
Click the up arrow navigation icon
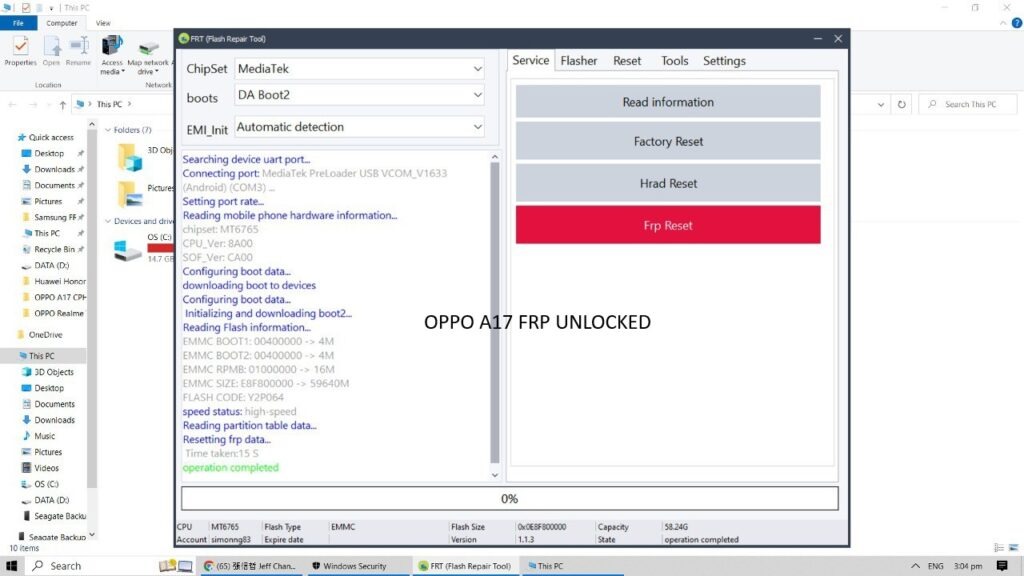tap(63, 104)
